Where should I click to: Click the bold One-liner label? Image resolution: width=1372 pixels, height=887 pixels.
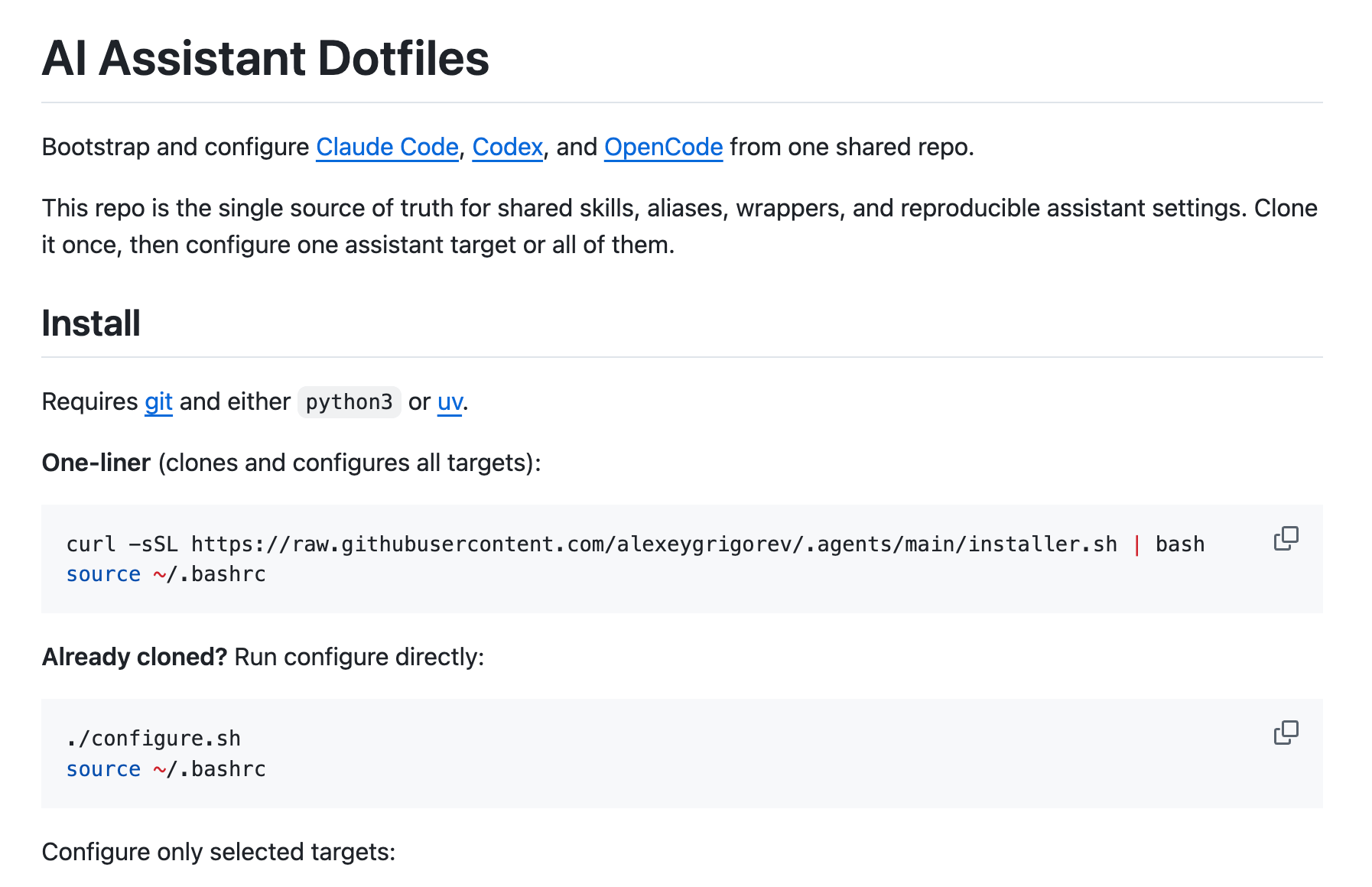pos(96,463)
